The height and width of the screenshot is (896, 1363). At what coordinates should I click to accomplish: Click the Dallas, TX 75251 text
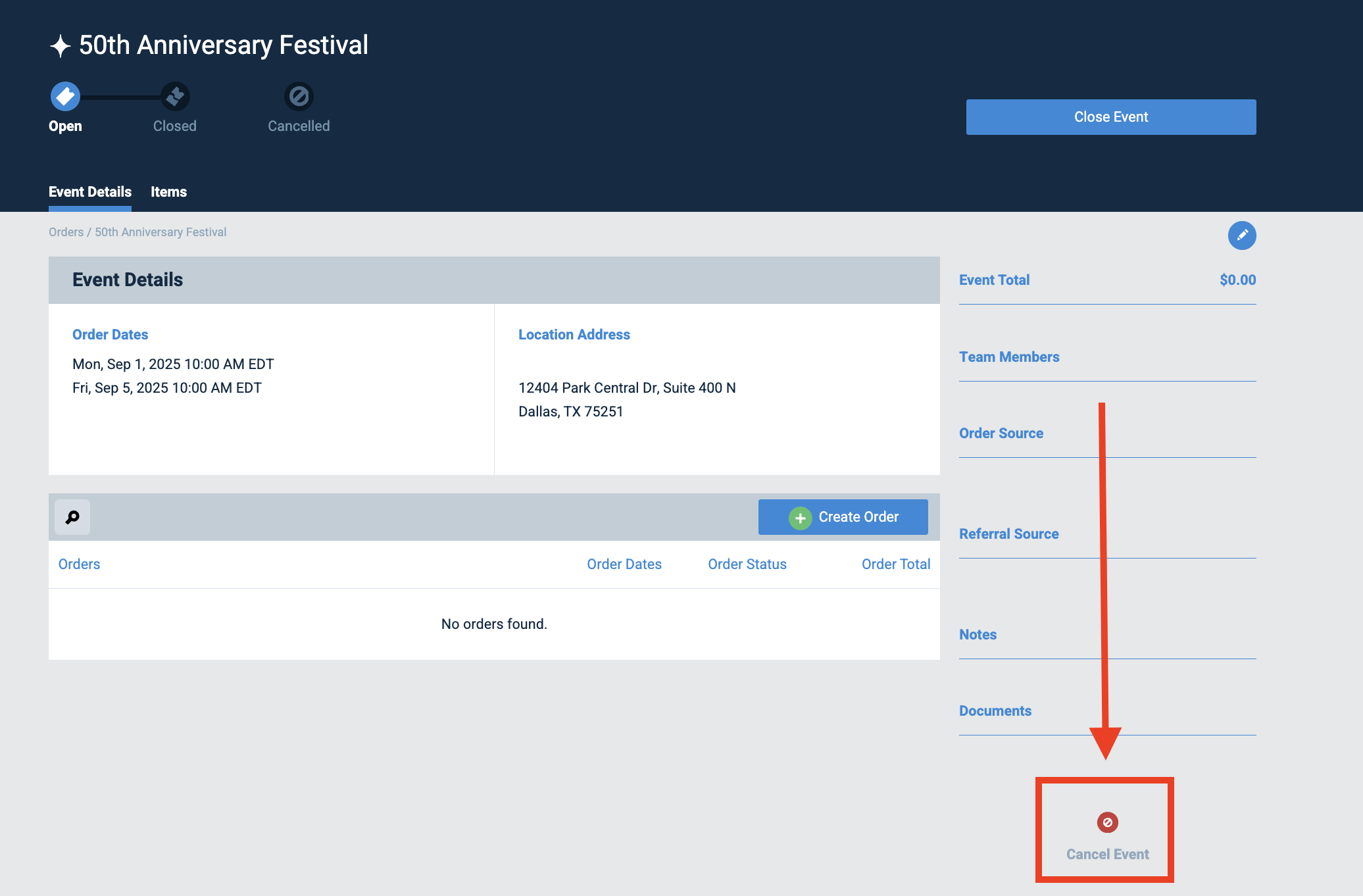coord(570,412)
